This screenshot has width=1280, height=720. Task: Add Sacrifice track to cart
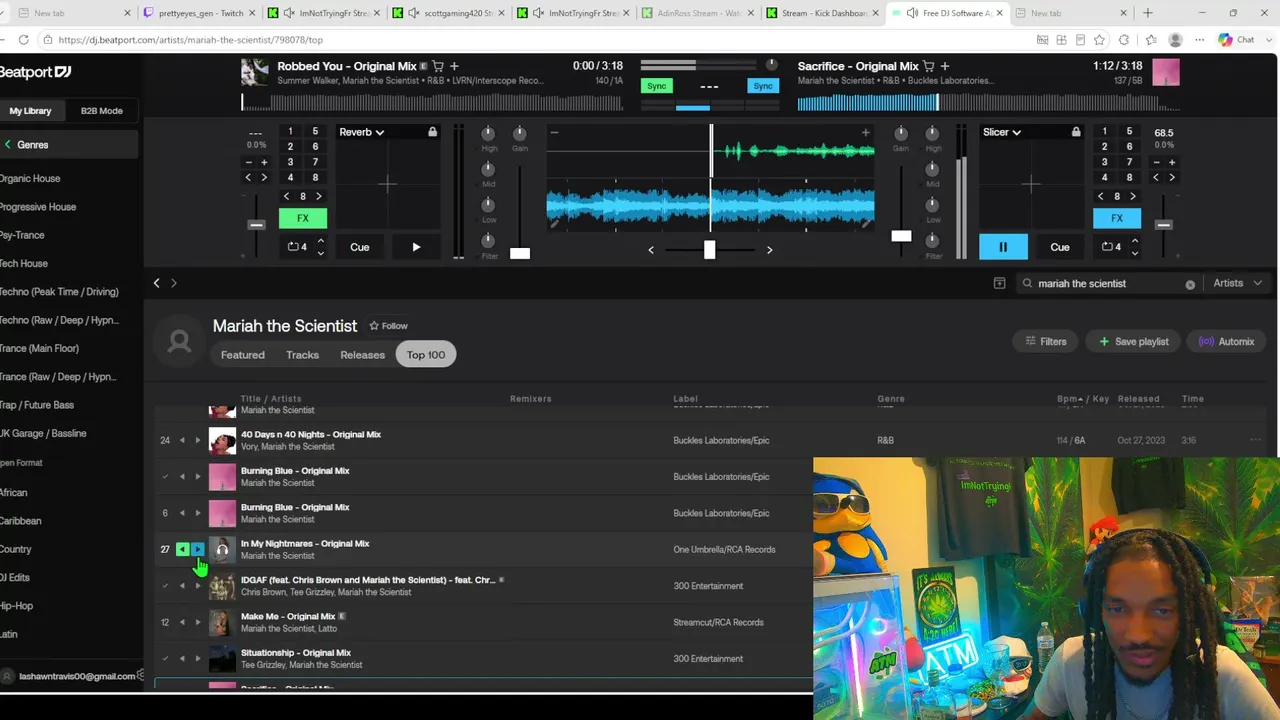(x=929, y=66)
